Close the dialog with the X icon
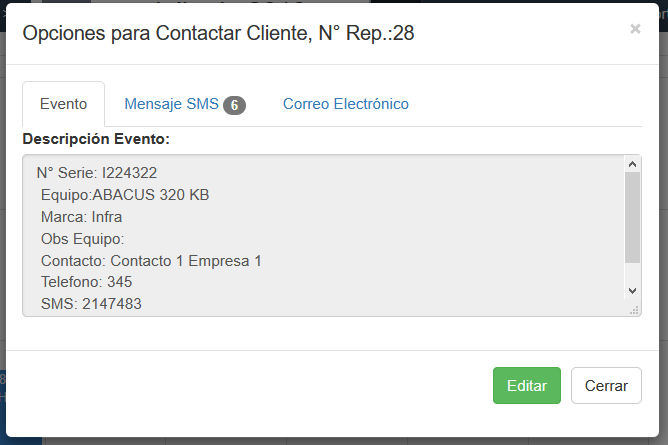The image size is (668, 445). tap(635, 29)
